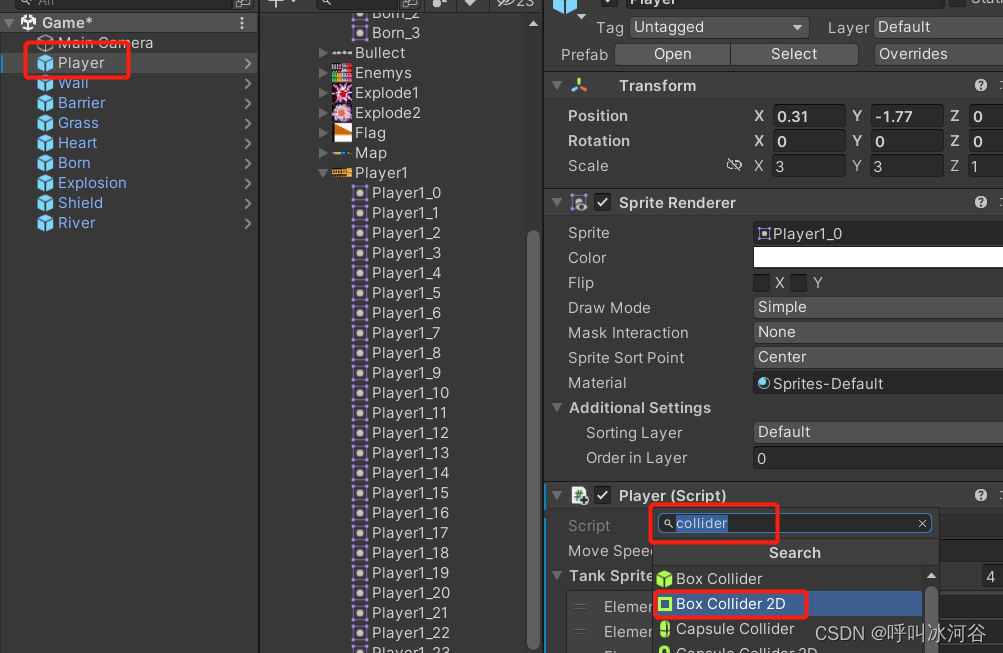This screenshot has height=653, width=1003.
Task: Open River prefab contents chevron
Action: 248,223
